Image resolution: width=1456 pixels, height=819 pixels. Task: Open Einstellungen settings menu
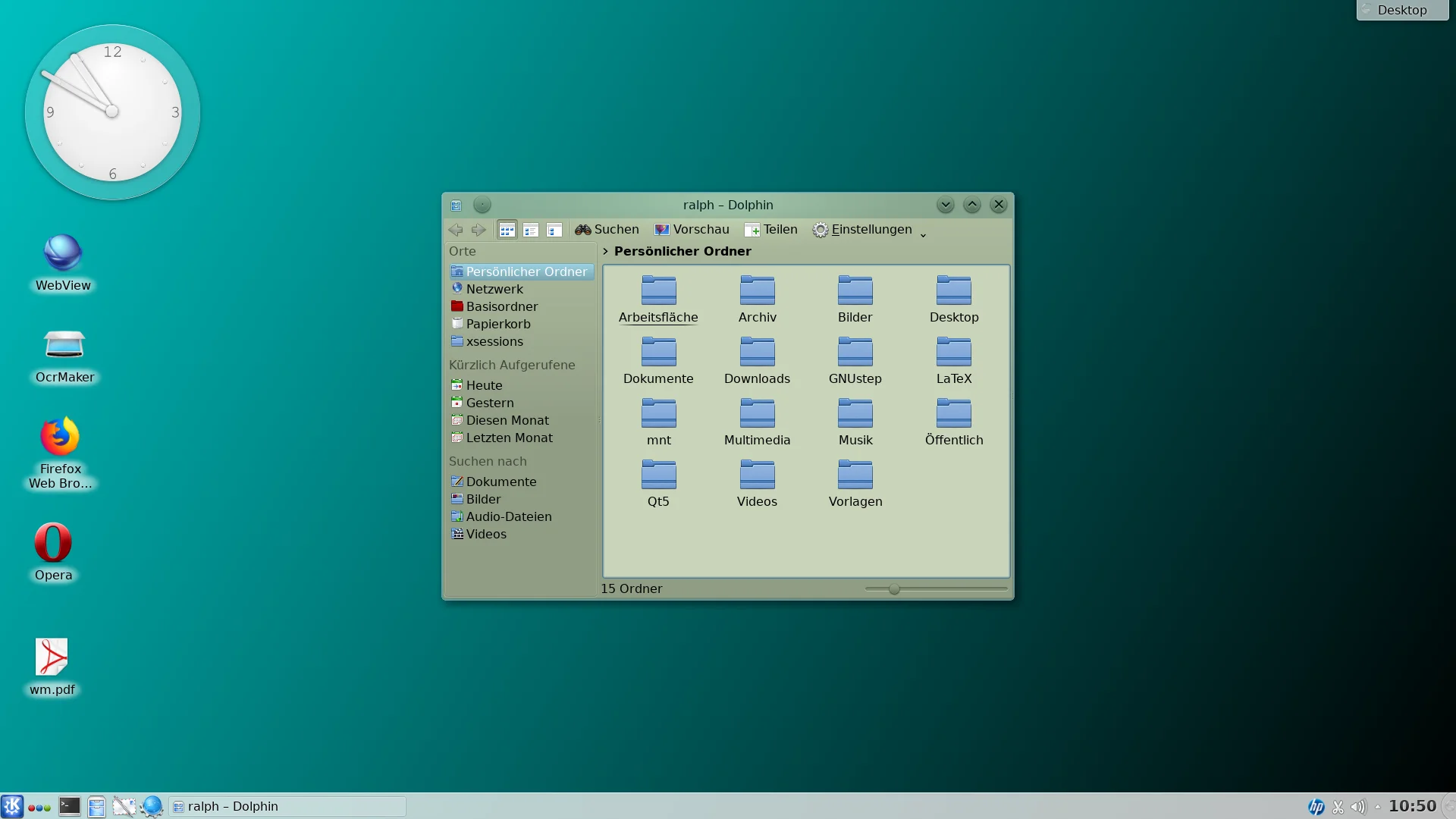862,230
